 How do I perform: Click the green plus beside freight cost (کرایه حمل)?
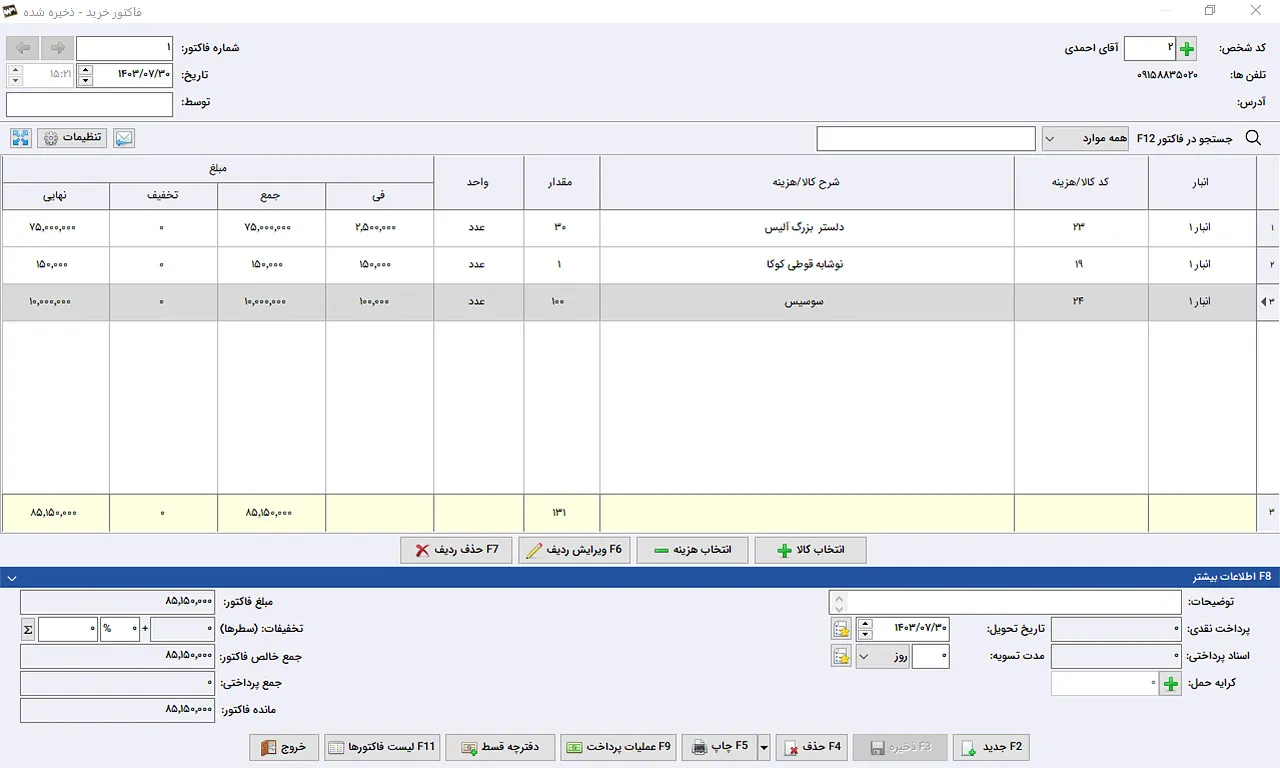pyautogui.click(x=1170, y=684)
